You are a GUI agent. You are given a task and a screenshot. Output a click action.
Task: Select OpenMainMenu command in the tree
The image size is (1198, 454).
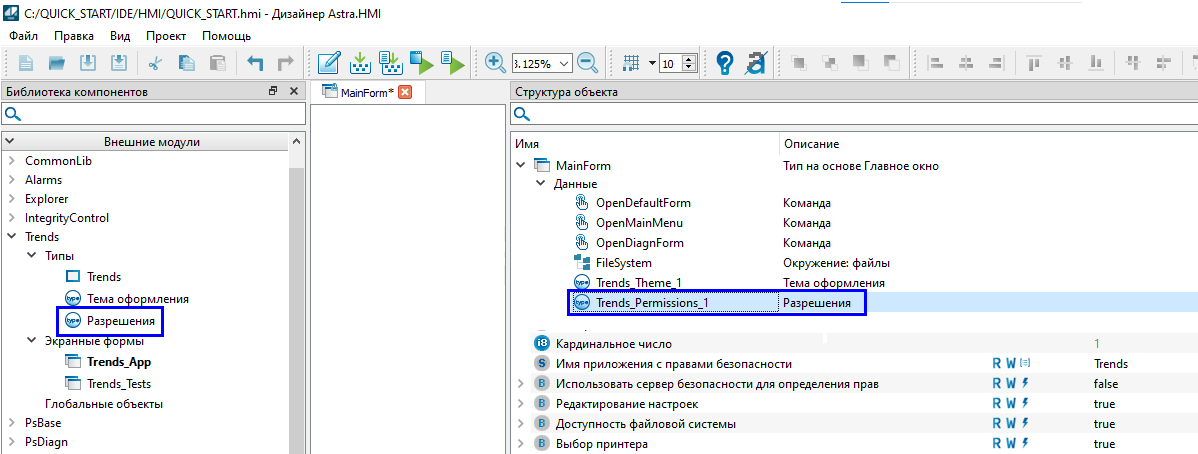coord(639,223)
